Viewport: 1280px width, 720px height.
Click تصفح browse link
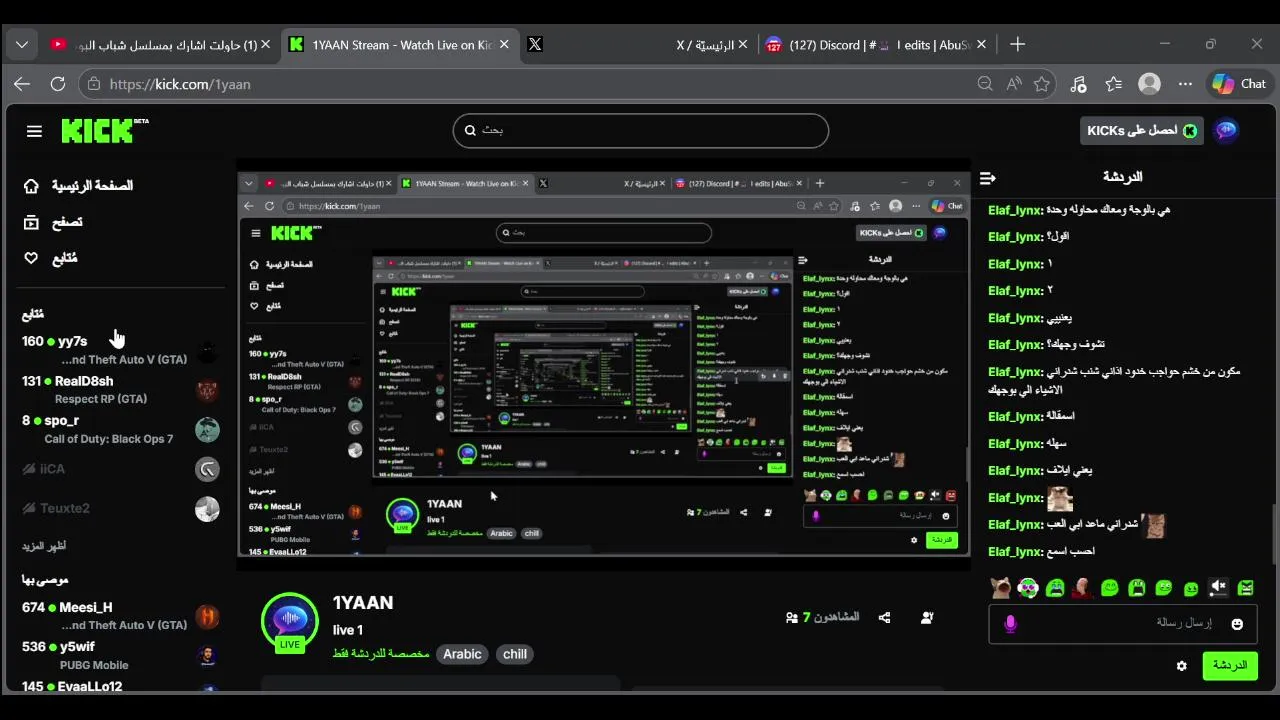(67, 222)
